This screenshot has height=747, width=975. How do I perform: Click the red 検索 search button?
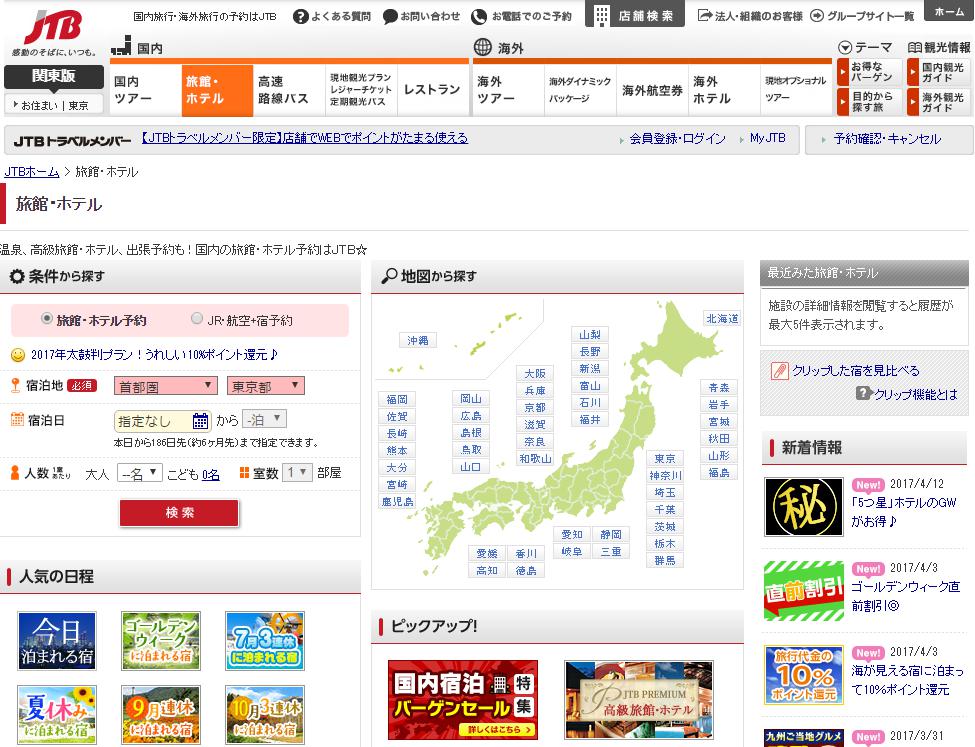(179, 513)
